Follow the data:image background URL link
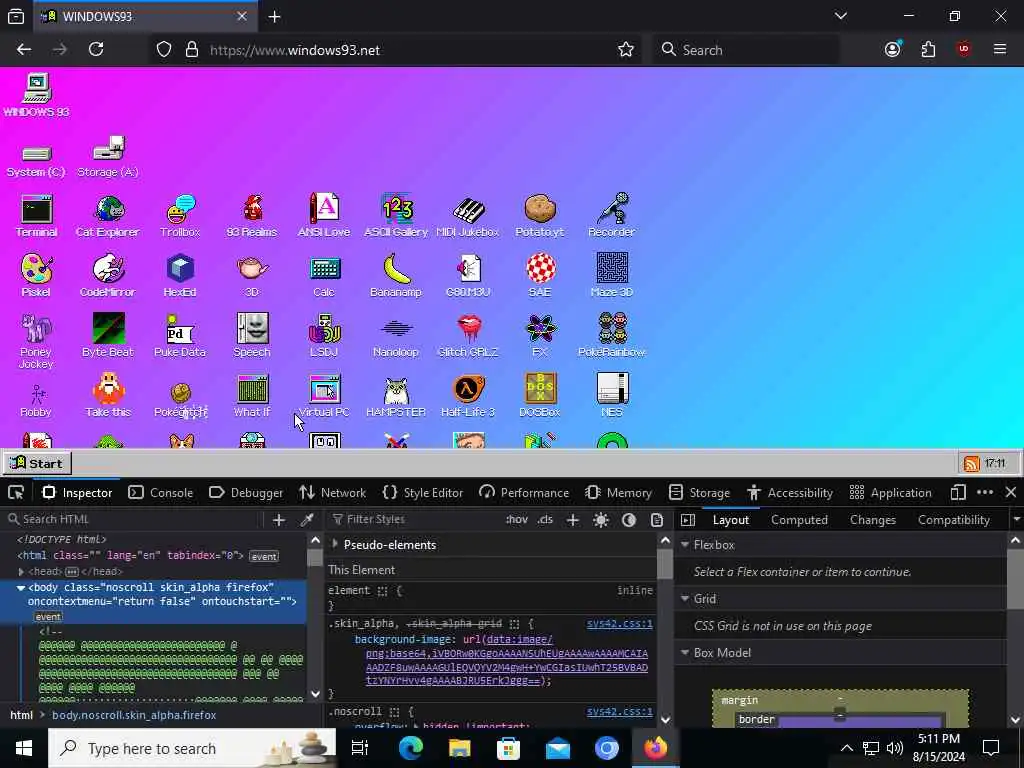The height and width of the screenshot is (768, 1024). click(x=507, y=660)
